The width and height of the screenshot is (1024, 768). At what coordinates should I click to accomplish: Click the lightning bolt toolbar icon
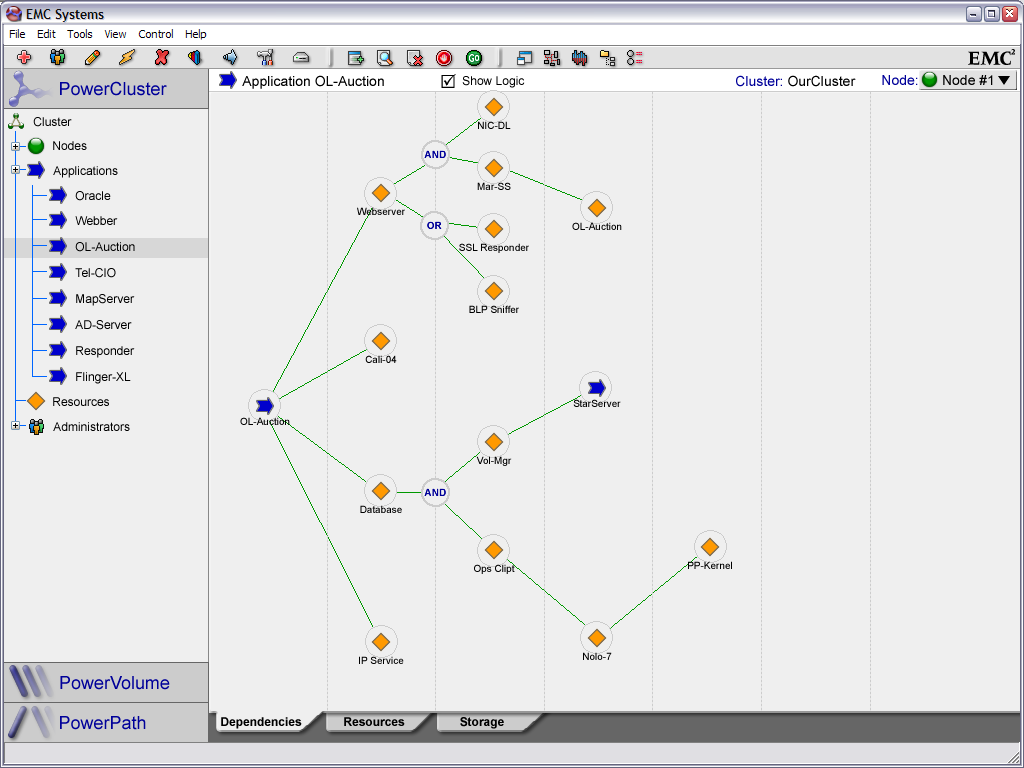tap(127, 57)
